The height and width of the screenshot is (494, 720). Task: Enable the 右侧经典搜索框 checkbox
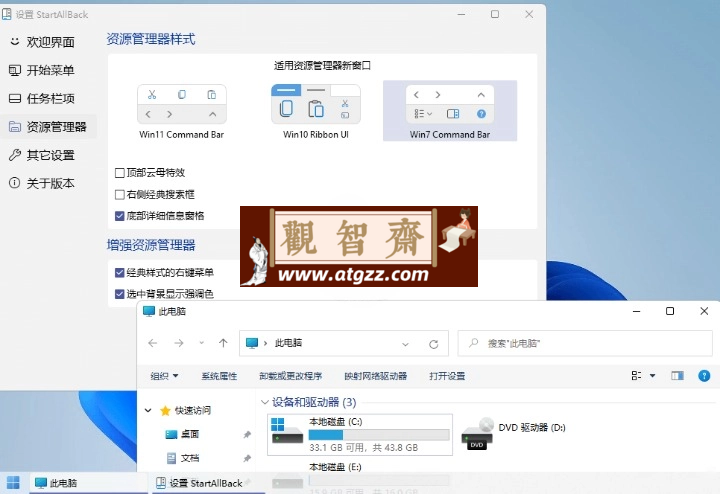click(x=120, y=195)
